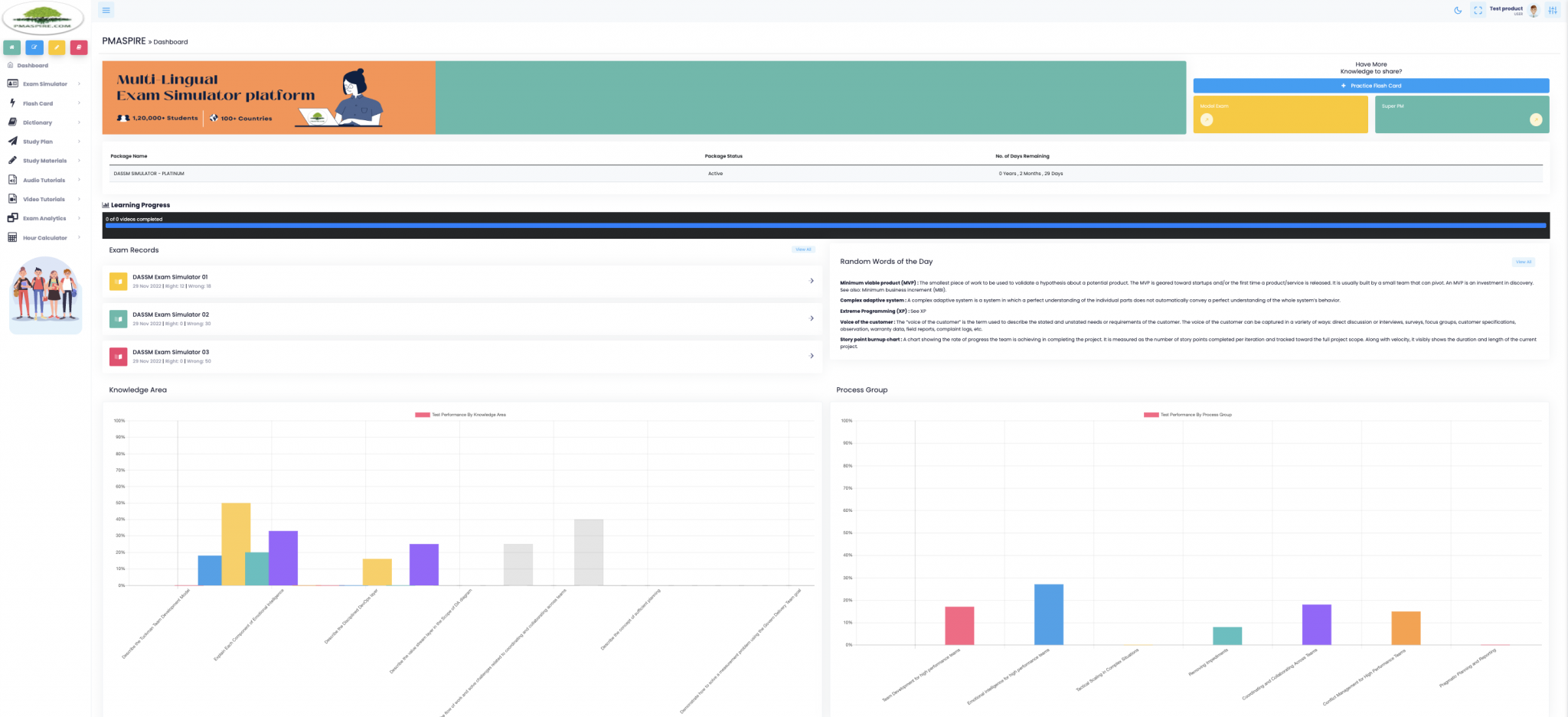Click the blue Learning Progress bar
The image size is (1568, 717).
tap(825, 226)
